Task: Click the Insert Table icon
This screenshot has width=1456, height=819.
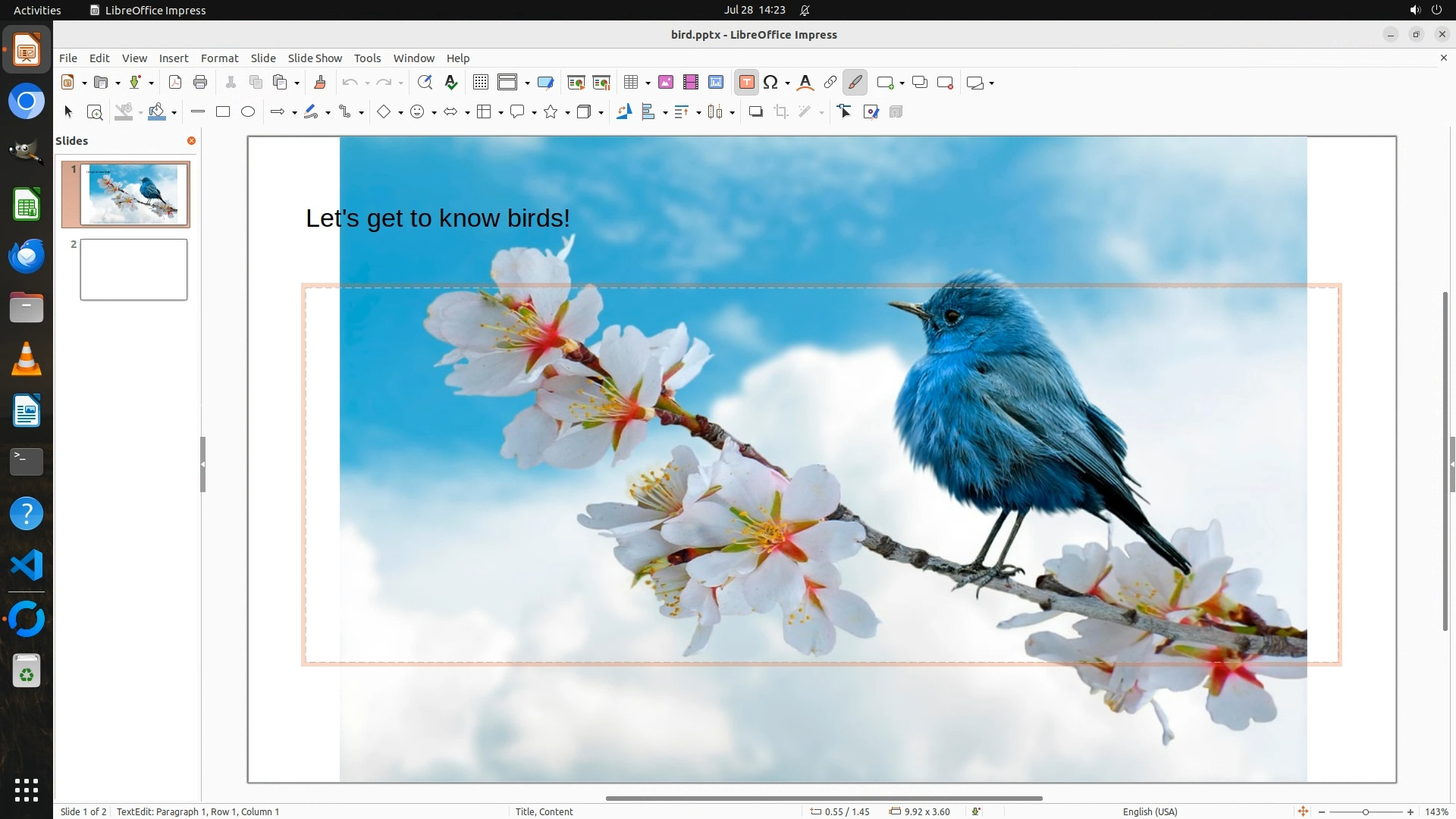Action: [x=631, y=83]
